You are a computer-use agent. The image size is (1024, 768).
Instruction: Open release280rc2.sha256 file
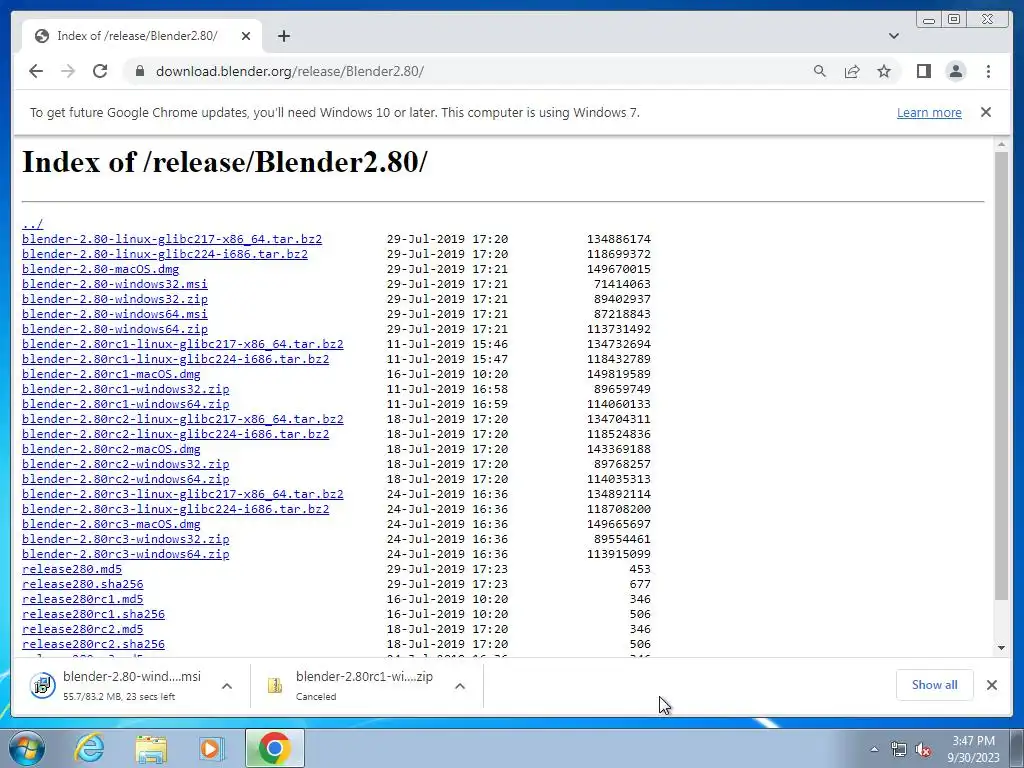pyautogui.click(x=93, y=645)
